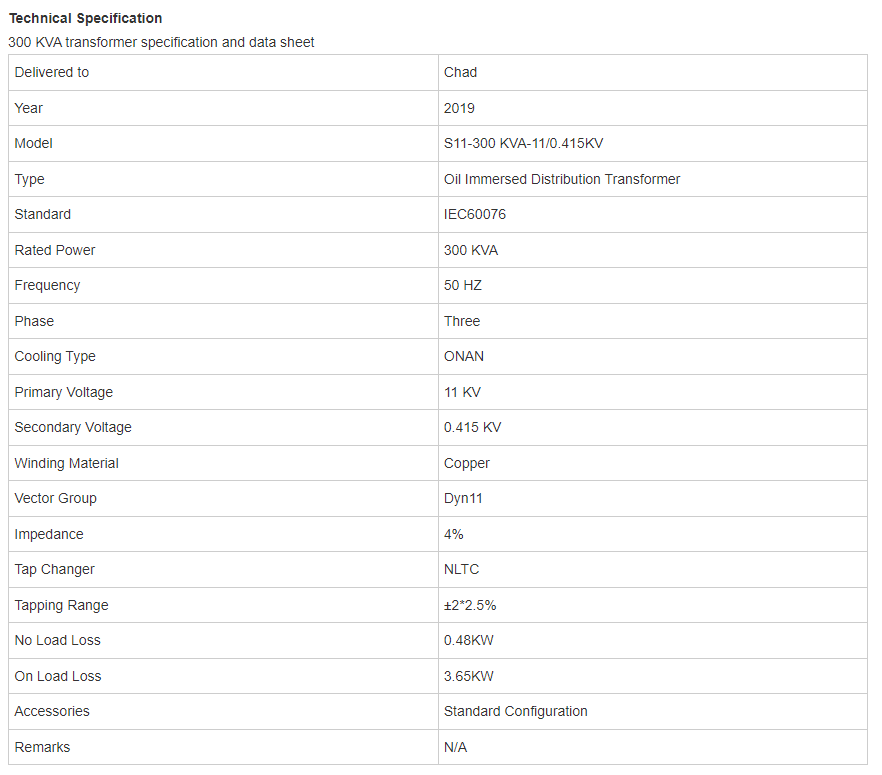Click the NLTC tap changer value

[x=461, y=569]
